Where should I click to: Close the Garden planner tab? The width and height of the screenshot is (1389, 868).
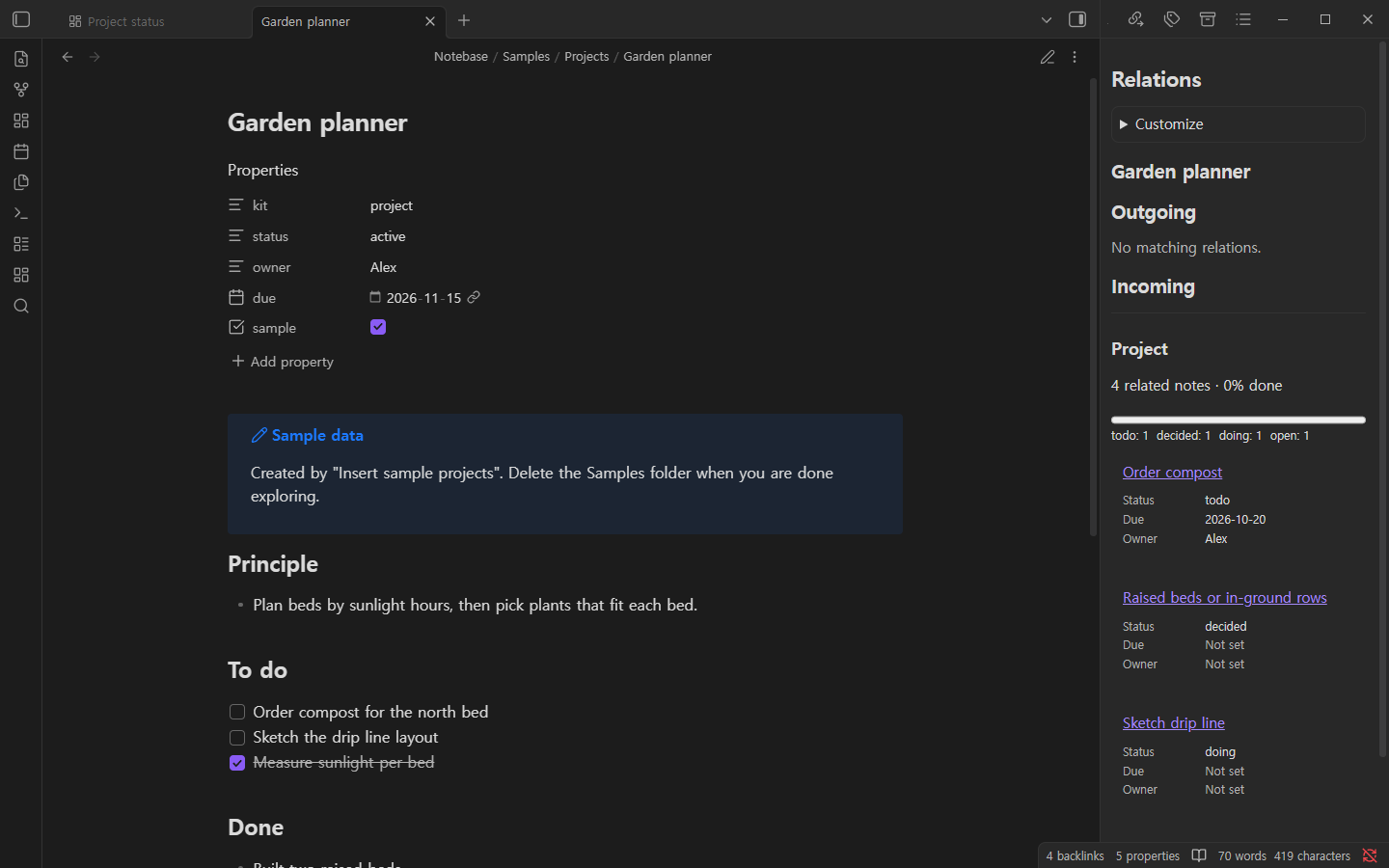pyautogui.click(x=430, y=21)
